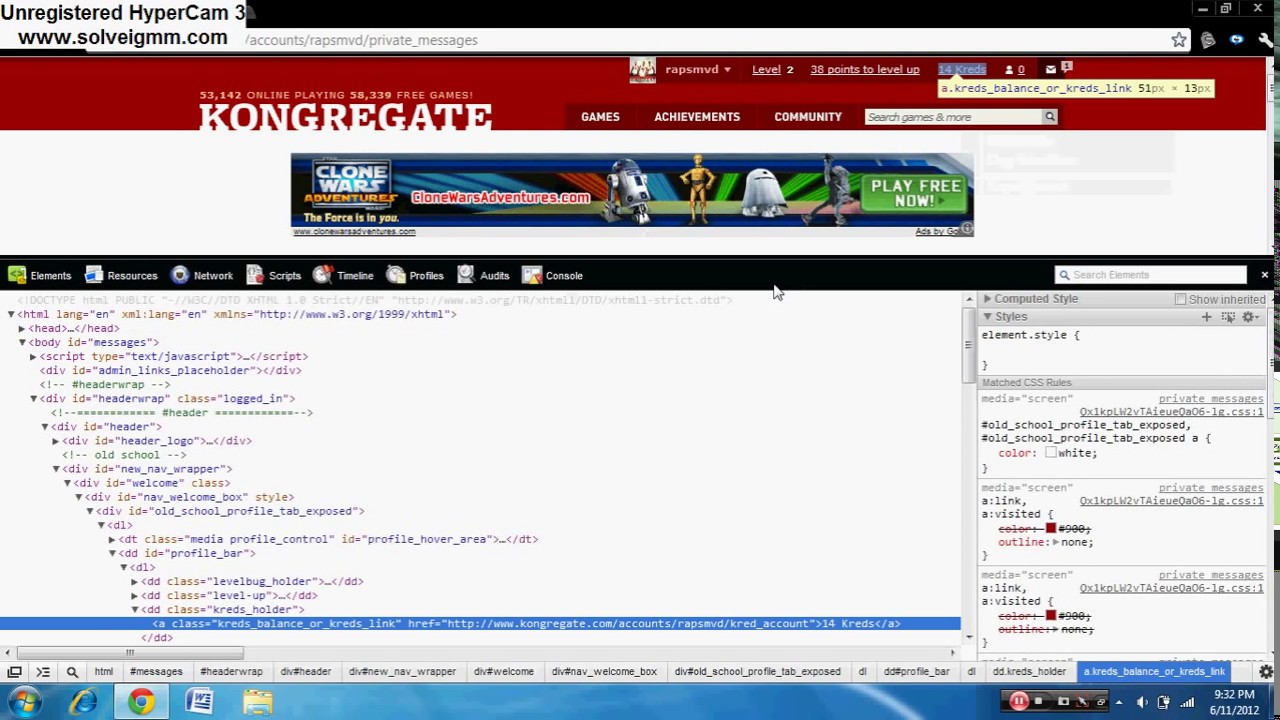Expand the dd class=levelbug_holder node
This screenshot has width=1280, height=720.
tap(134, 581)
